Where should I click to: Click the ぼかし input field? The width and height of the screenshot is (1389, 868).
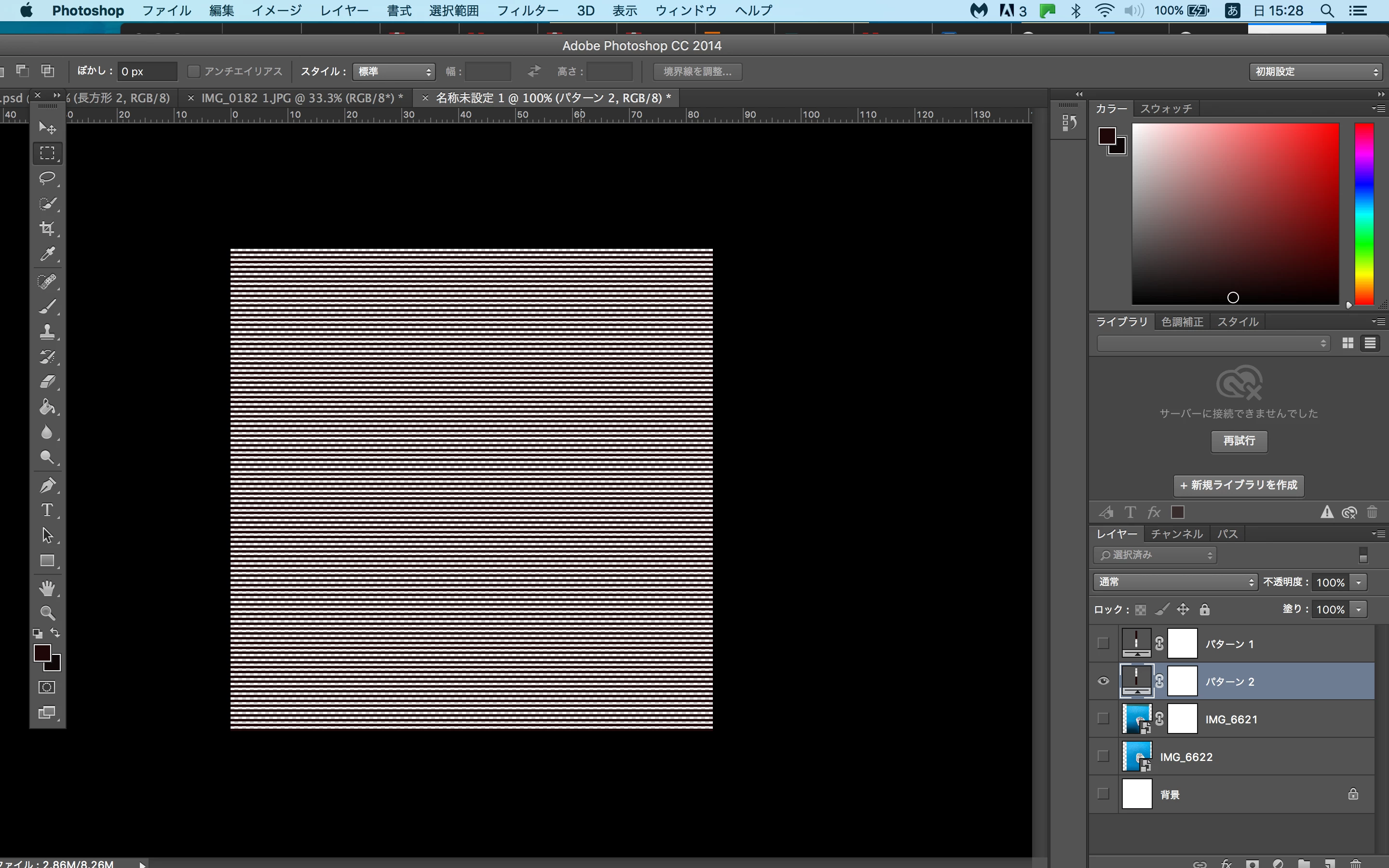[147, 71]
